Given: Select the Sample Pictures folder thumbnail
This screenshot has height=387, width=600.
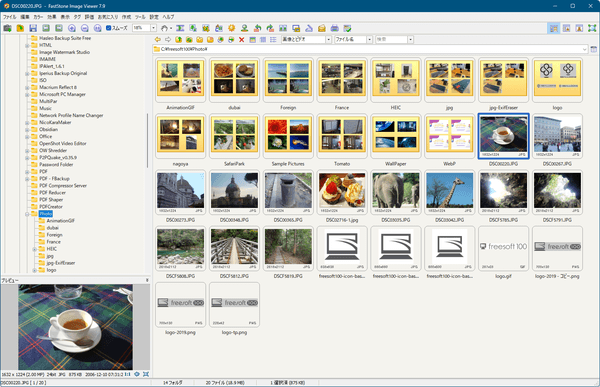Looking at the screenshot, I should [288, 136].
